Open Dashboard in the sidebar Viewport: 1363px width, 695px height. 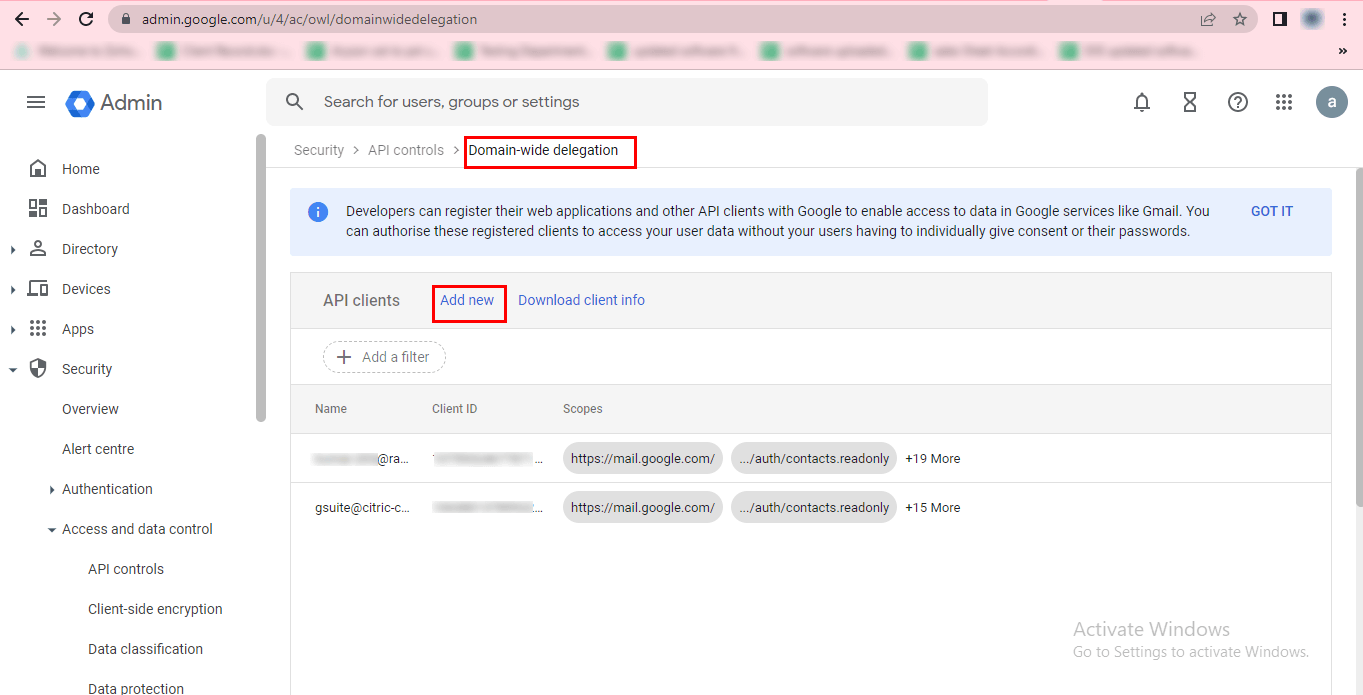(x=96, y=209)
